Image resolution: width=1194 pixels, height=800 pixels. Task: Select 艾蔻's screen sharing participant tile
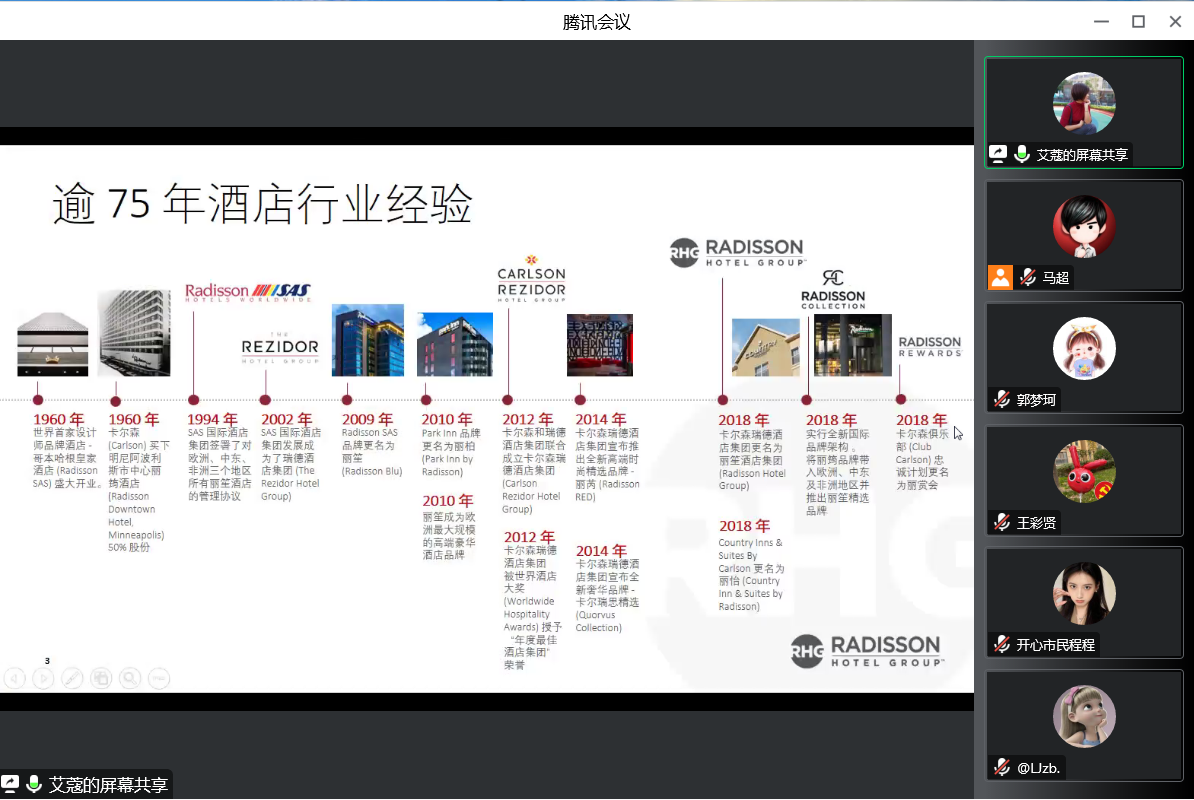pyautogui.click(x=1084, y=112)
